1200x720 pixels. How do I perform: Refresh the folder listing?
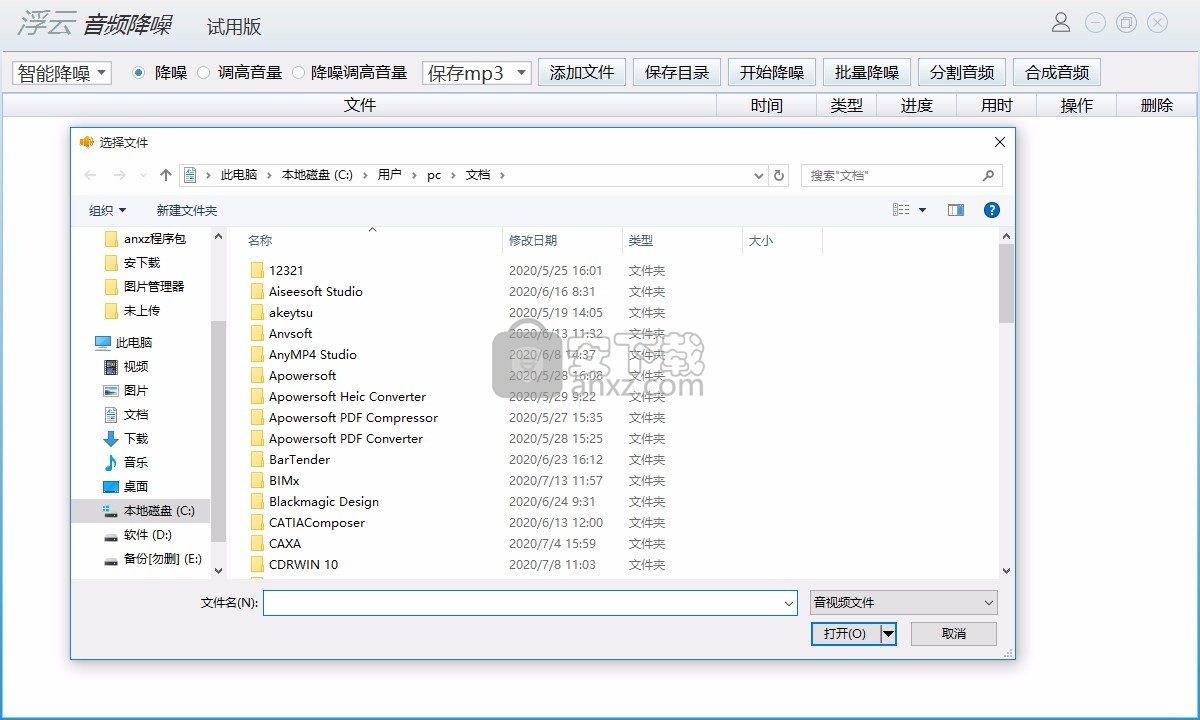click(780, 175)
